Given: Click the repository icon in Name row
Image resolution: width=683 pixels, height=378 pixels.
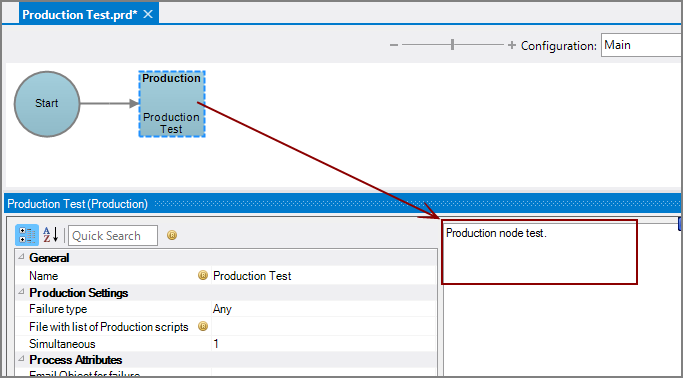Looking at the screenshot, I should coord(203,275).
